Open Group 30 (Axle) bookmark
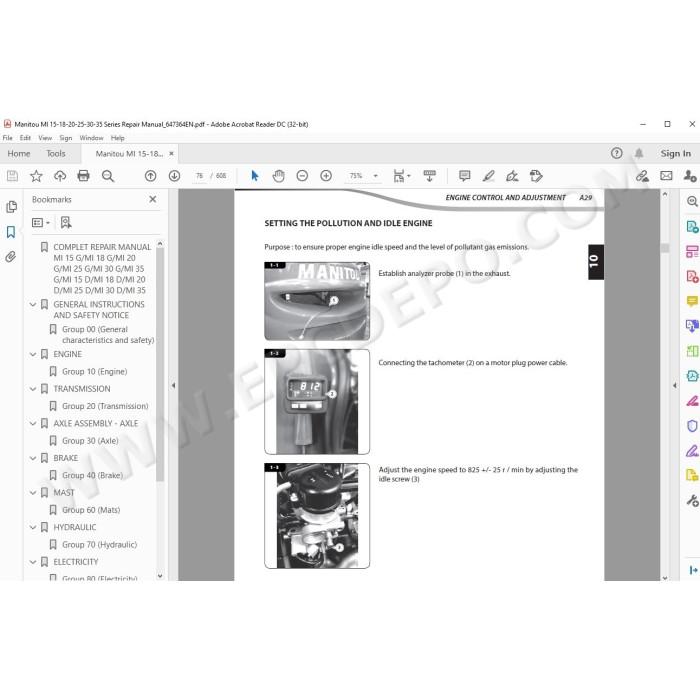Image resolution: width=700 pixels, height=700 pixels. point(90,441)
